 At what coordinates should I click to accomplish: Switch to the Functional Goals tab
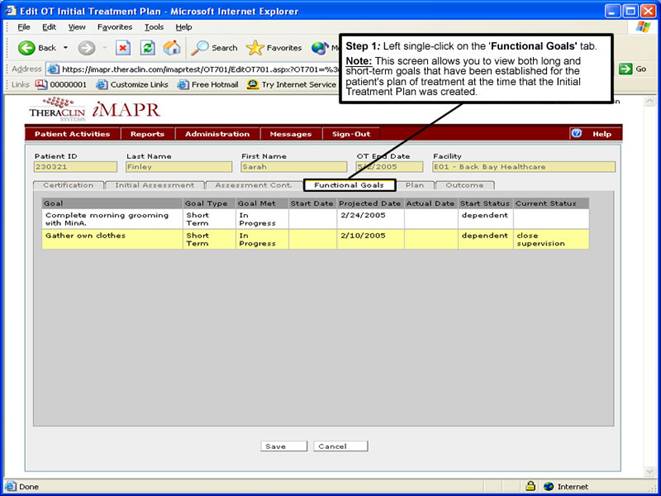coord(349,185)
